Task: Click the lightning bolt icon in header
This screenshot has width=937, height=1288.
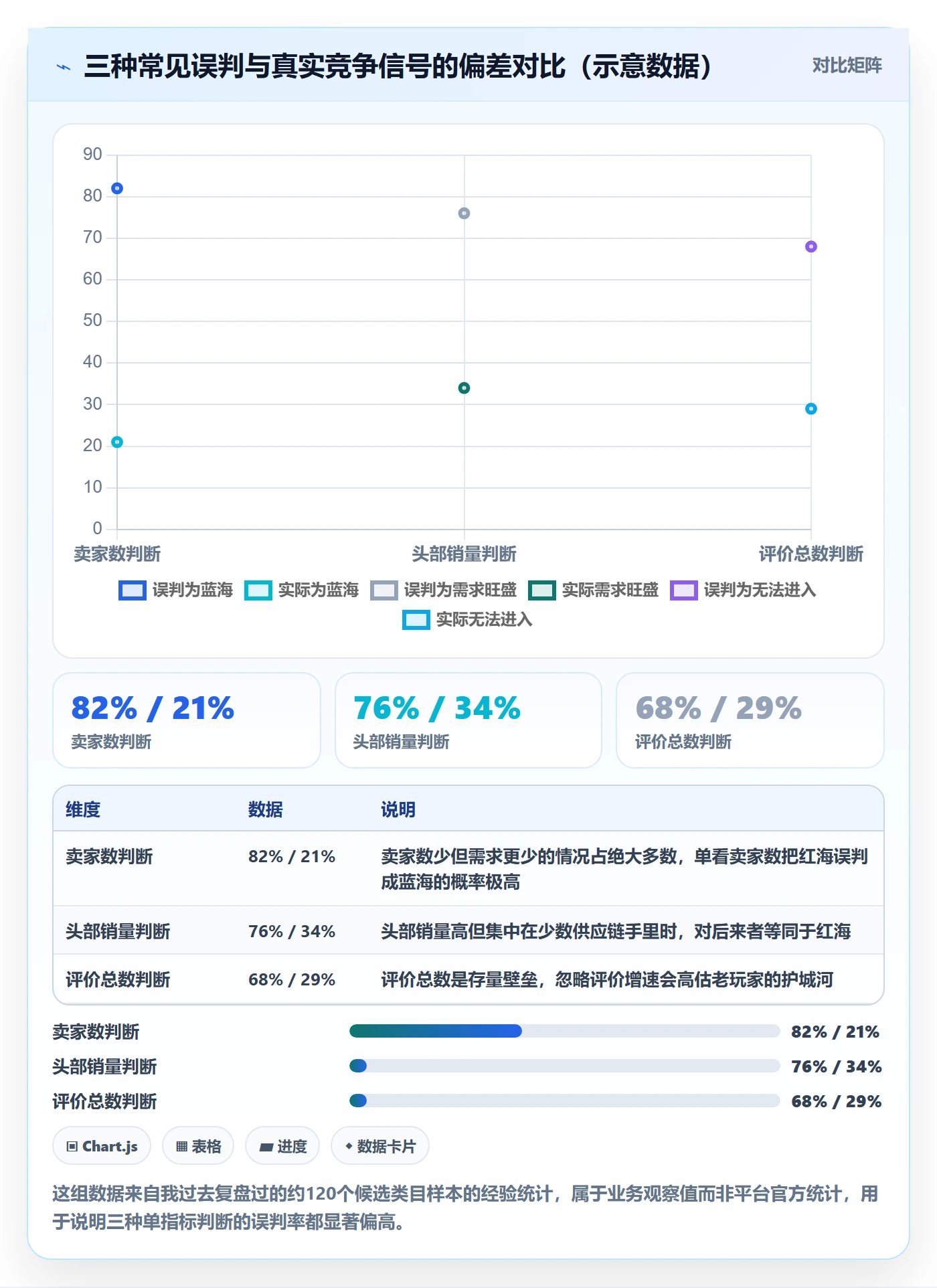Action: point(64,67)
